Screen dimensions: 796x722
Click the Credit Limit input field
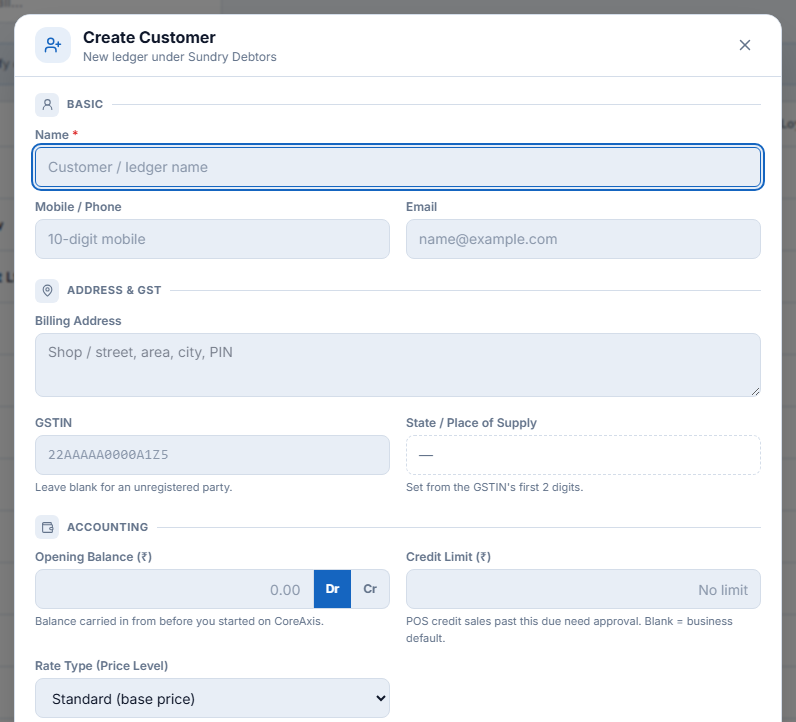coord(583,589)
